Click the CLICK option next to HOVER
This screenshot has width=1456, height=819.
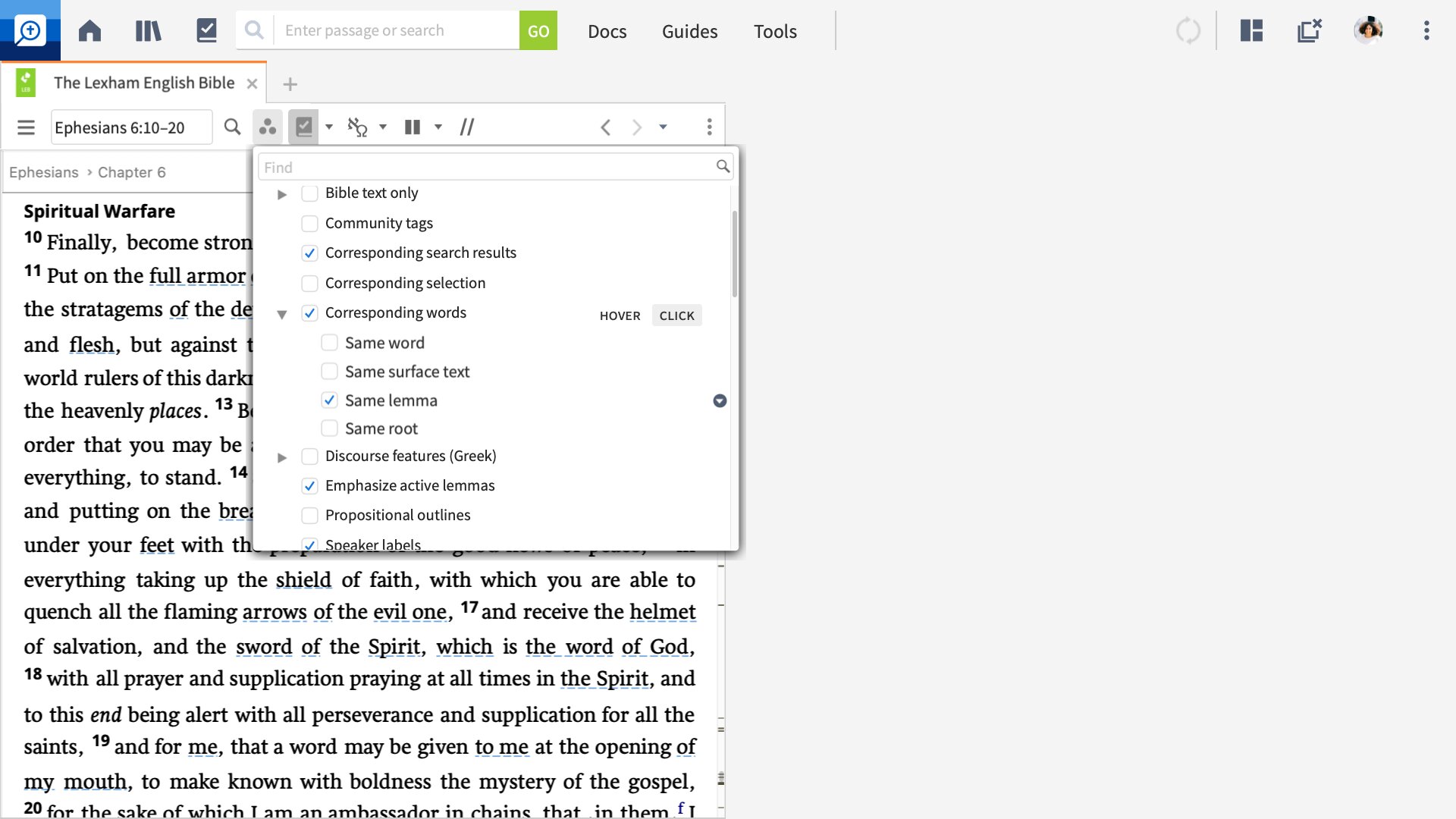[x=676, y=315]
